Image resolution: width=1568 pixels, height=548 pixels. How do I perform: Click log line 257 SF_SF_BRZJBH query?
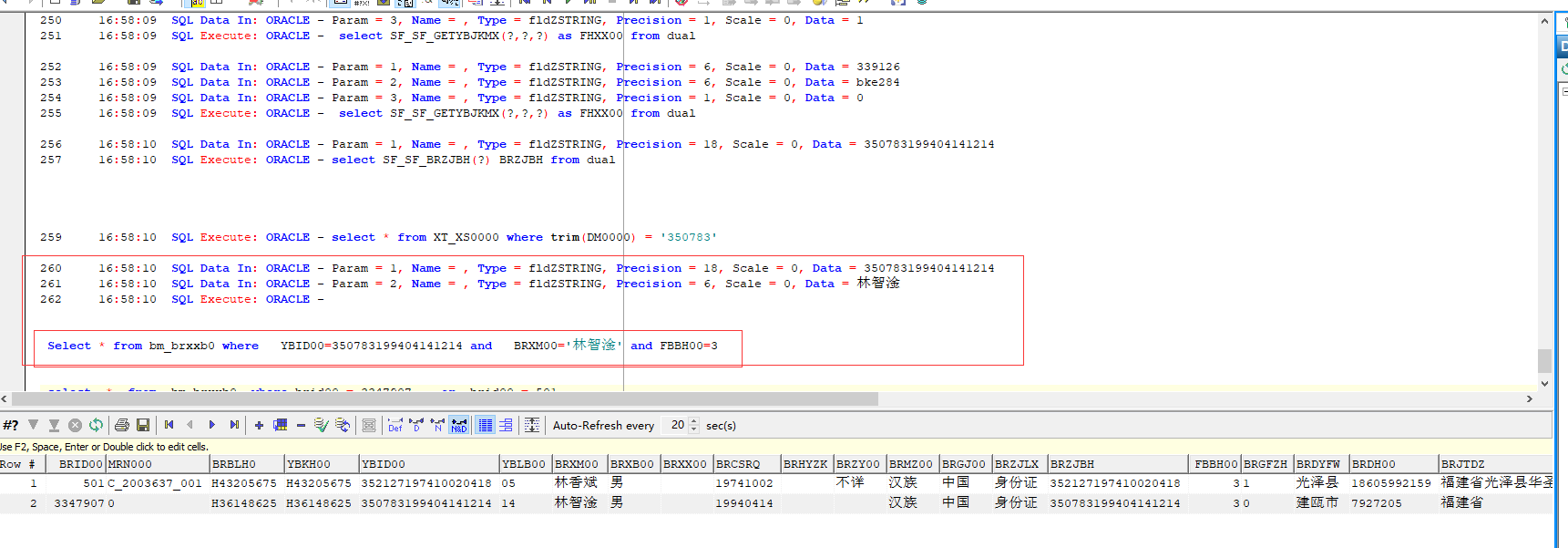pos(328,160)
